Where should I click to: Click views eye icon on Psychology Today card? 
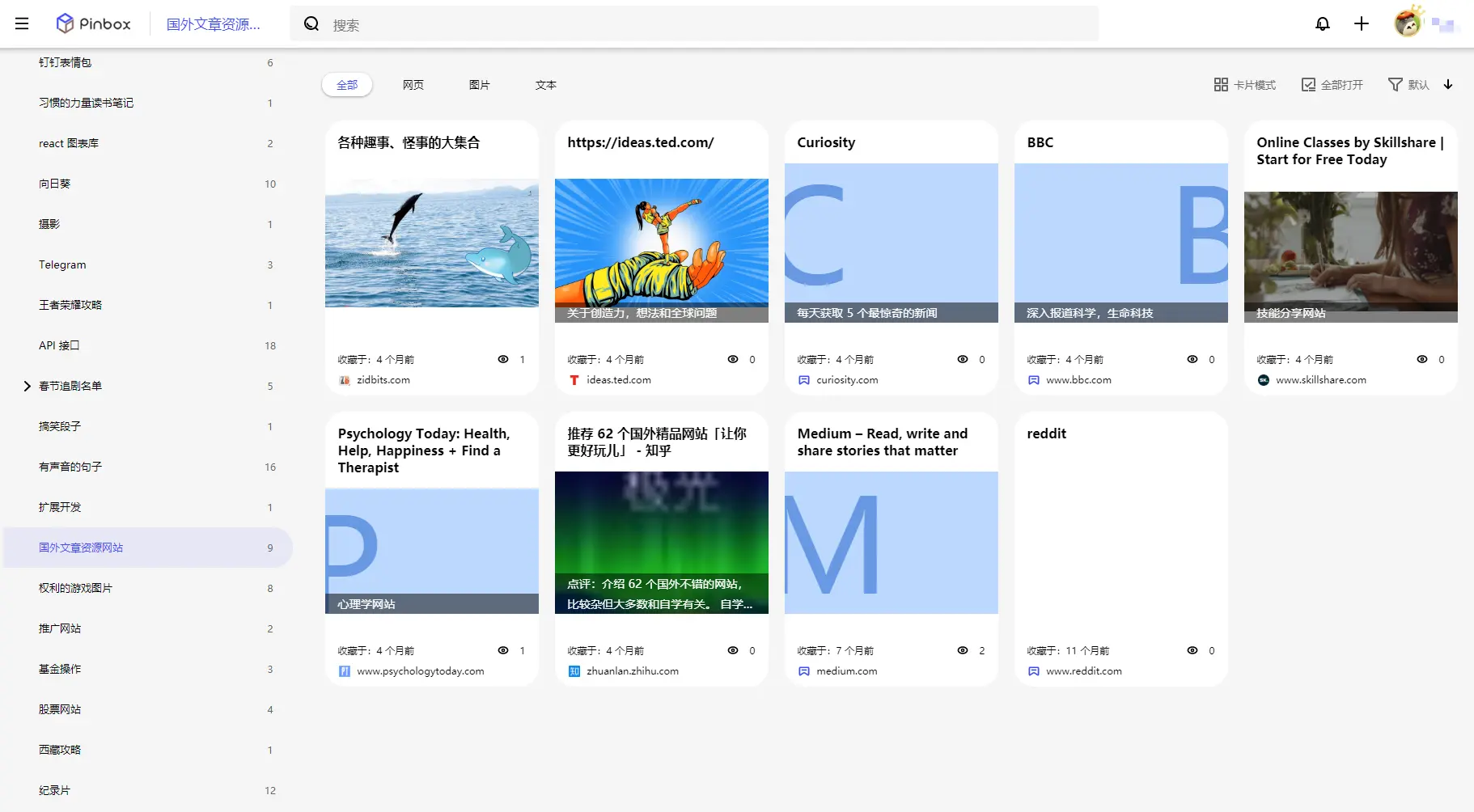click(503, 650)
